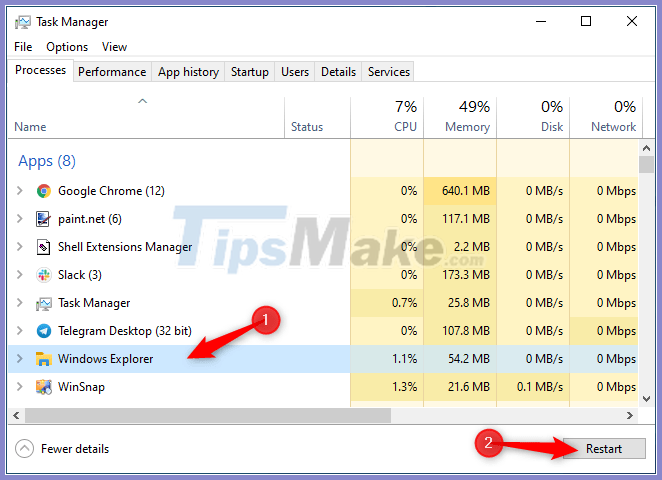Click the vertical scrollbar up arrow

[646, 148]
